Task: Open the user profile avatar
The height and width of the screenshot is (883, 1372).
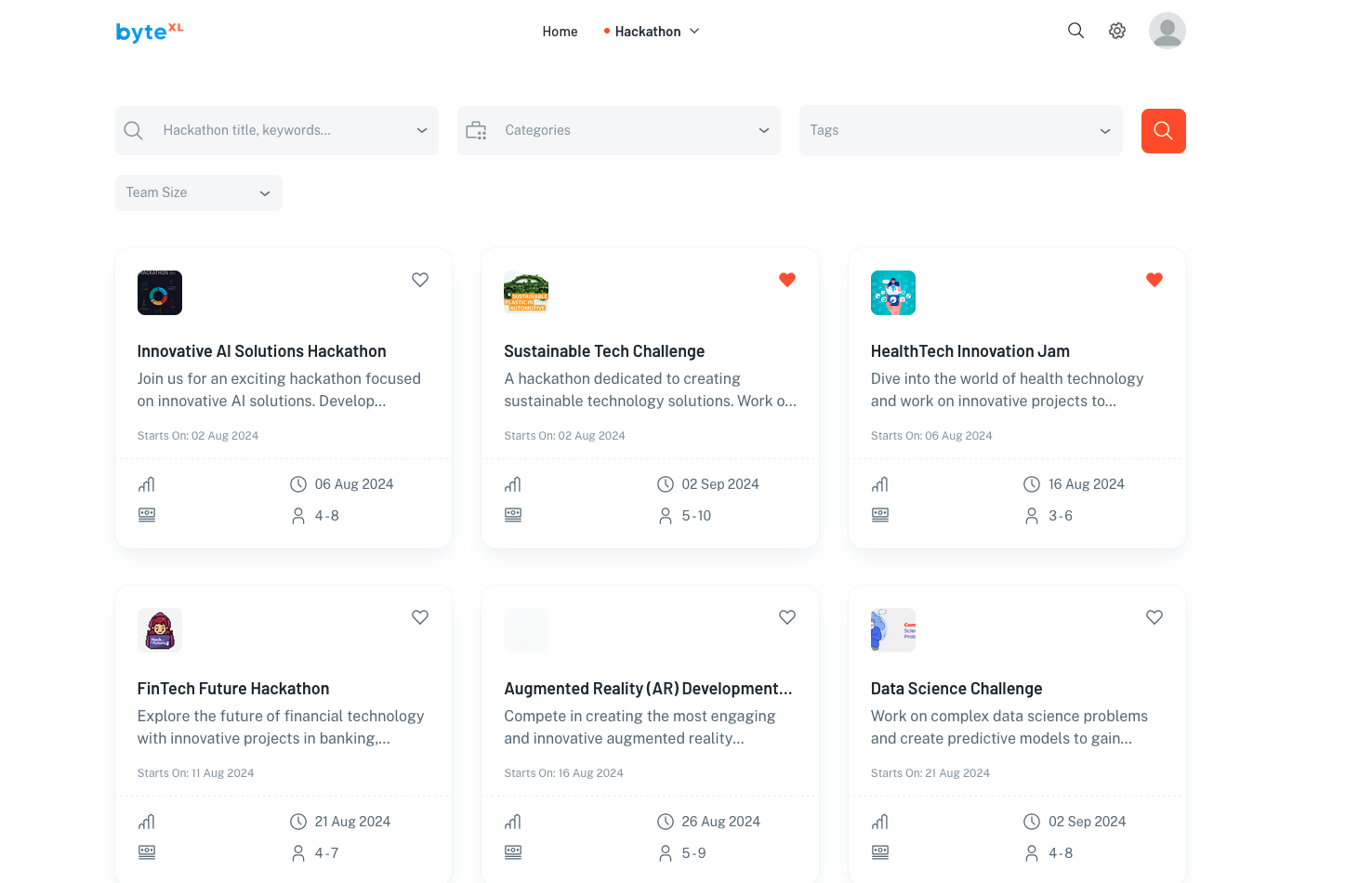Action: pos(1167,31)
